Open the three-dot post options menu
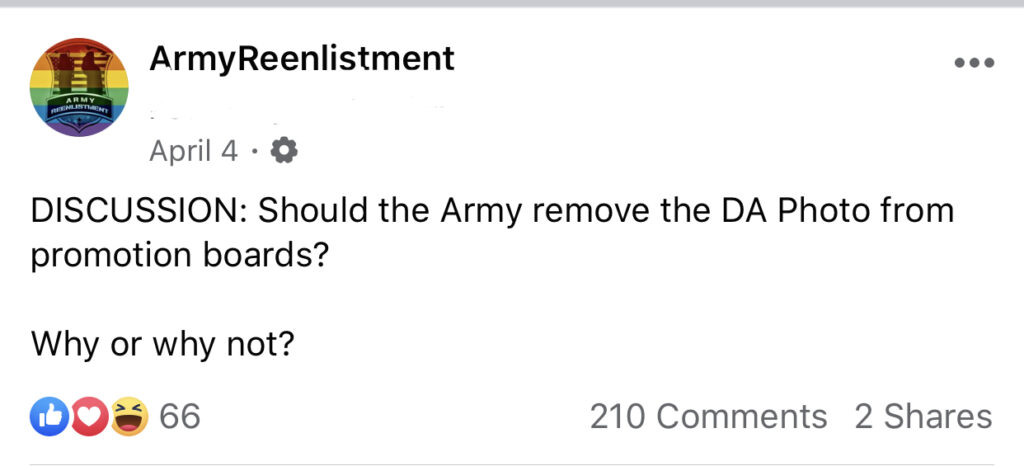The height and width of the screenshot is (466, 1024). (x=974, y=63)
